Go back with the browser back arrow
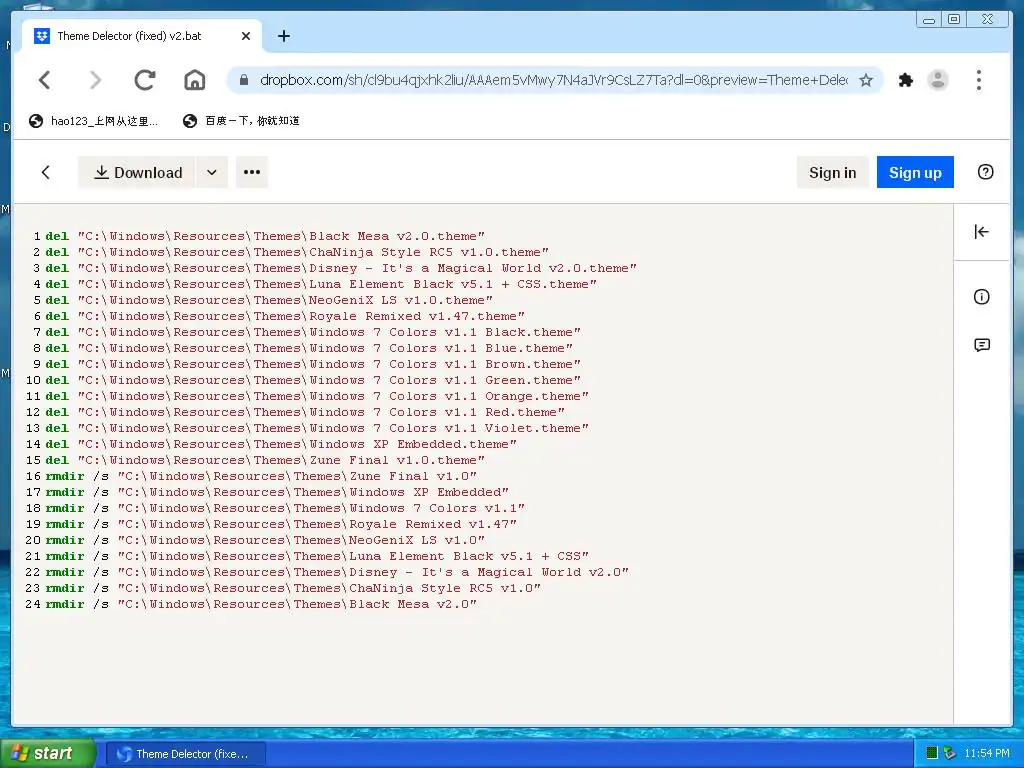The image size is (1024, 768). coord(44,80)
